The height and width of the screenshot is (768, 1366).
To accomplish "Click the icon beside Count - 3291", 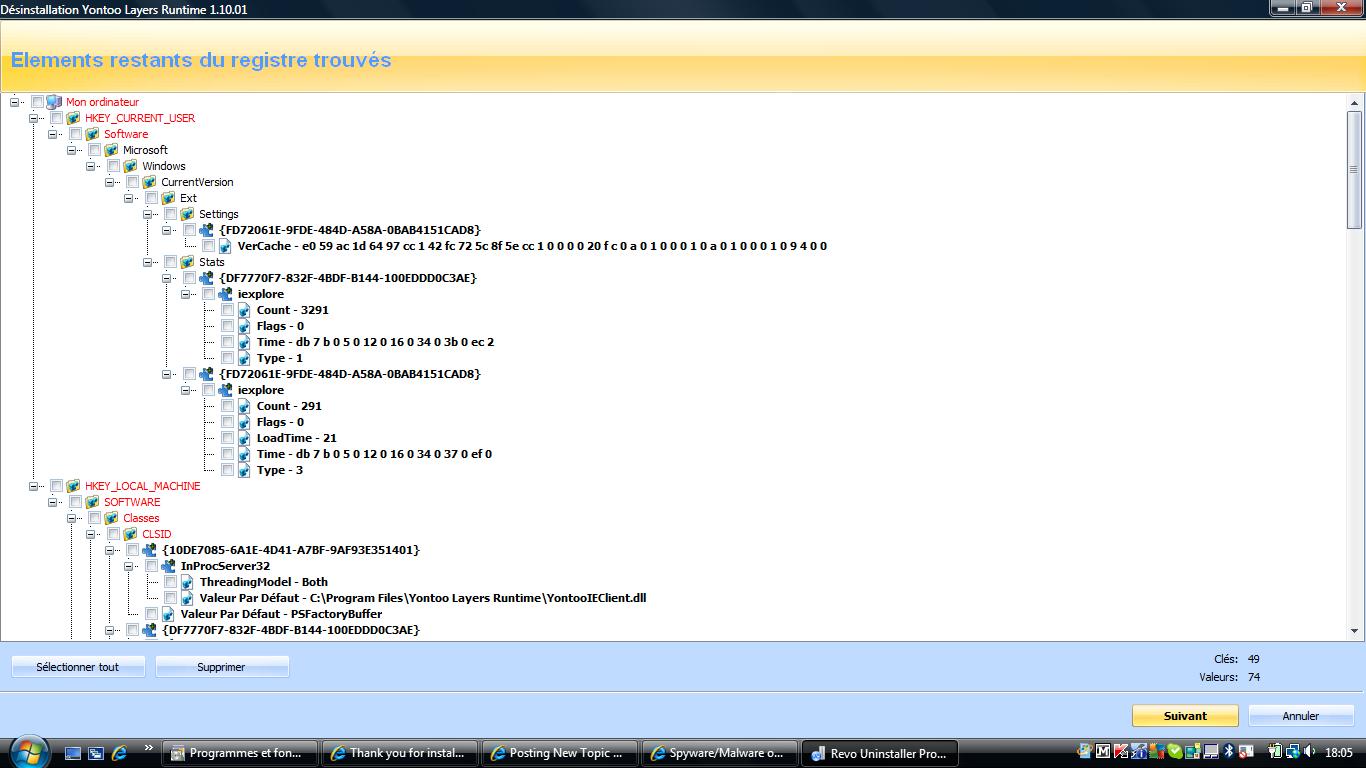I will 244,310.
